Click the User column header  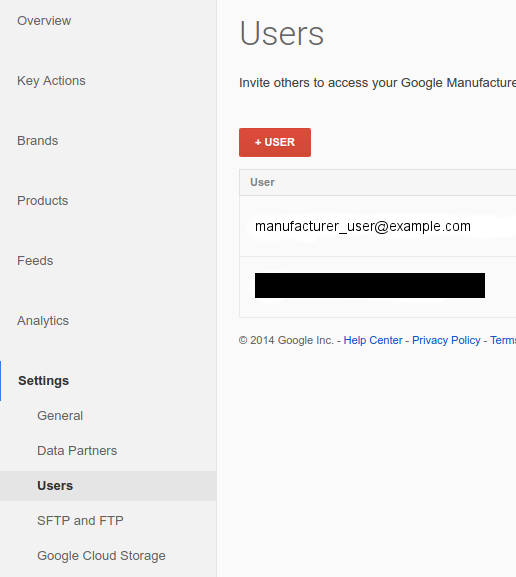[x=262, y=182]
